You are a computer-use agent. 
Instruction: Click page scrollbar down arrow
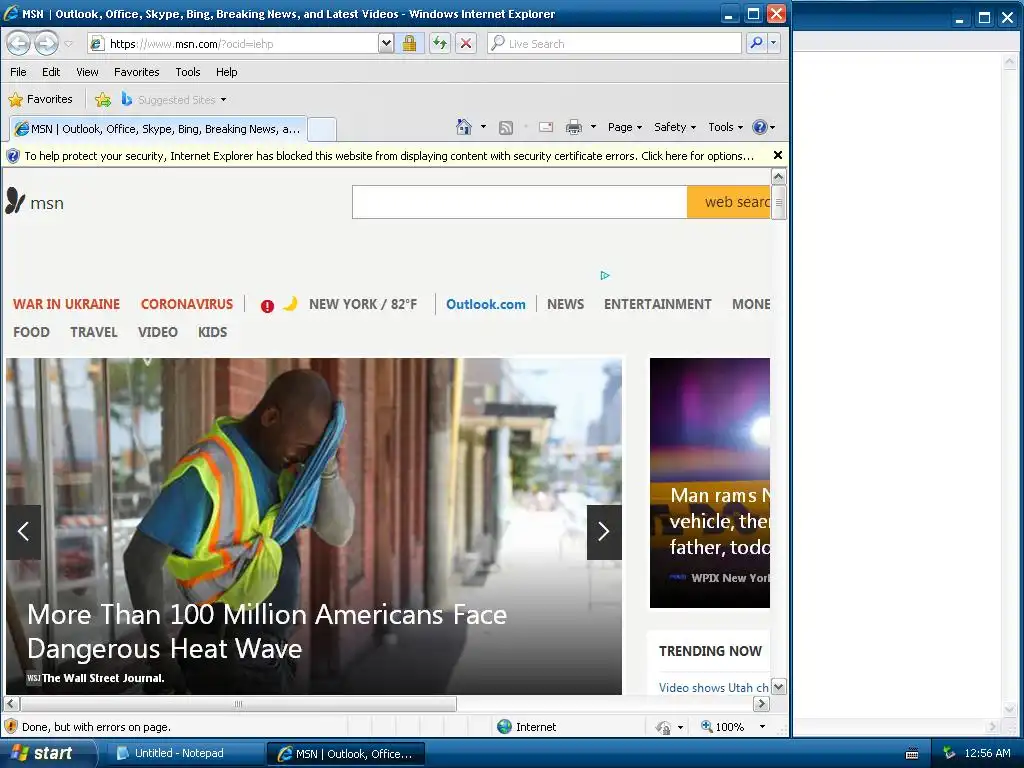coord(778,687)
